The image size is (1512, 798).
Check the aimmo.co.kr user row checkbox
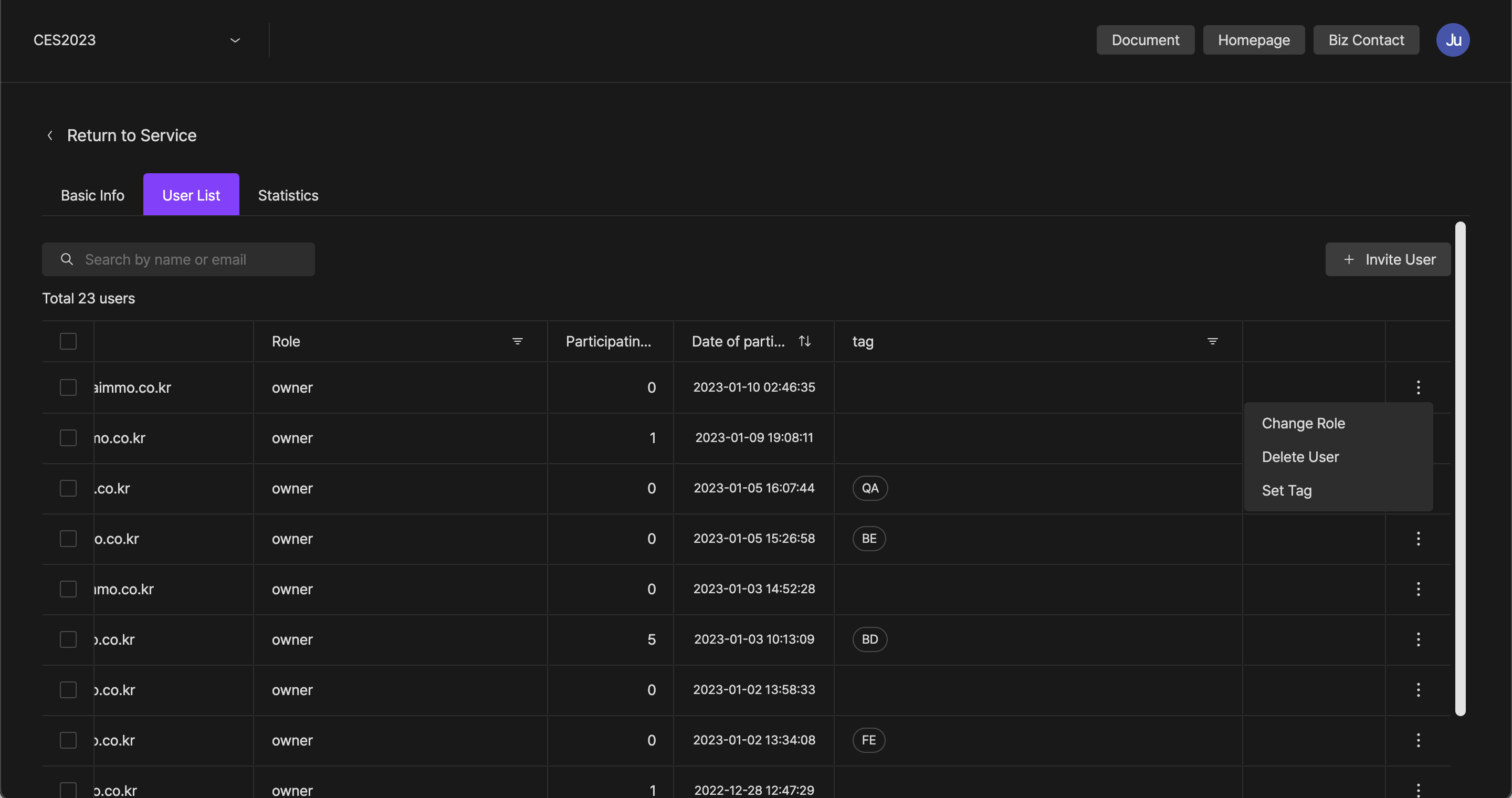tap(68, 387)
